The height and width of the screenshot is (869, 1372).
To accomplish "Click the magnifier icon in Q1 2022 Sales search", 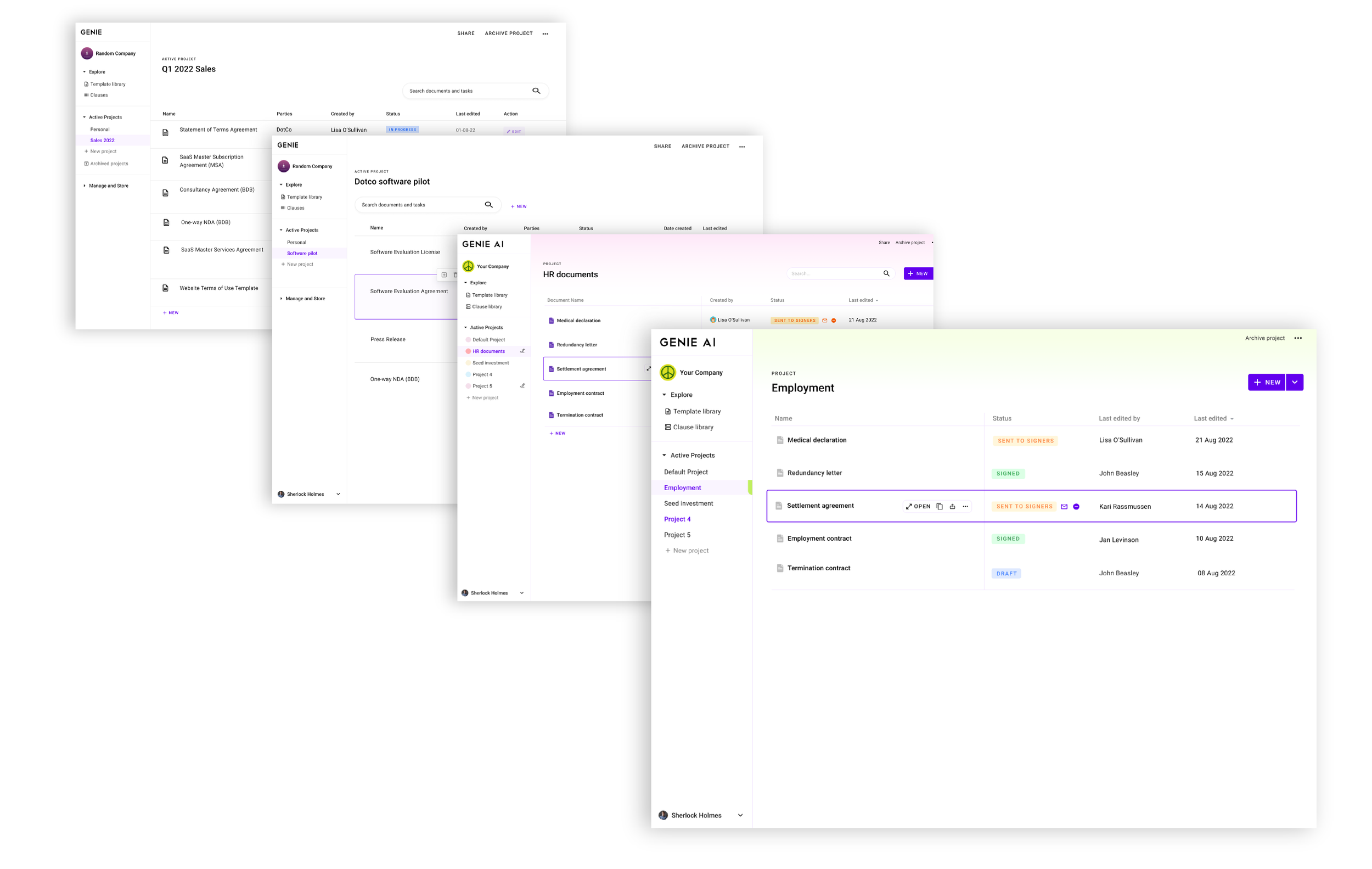I will tap(536, 91).
